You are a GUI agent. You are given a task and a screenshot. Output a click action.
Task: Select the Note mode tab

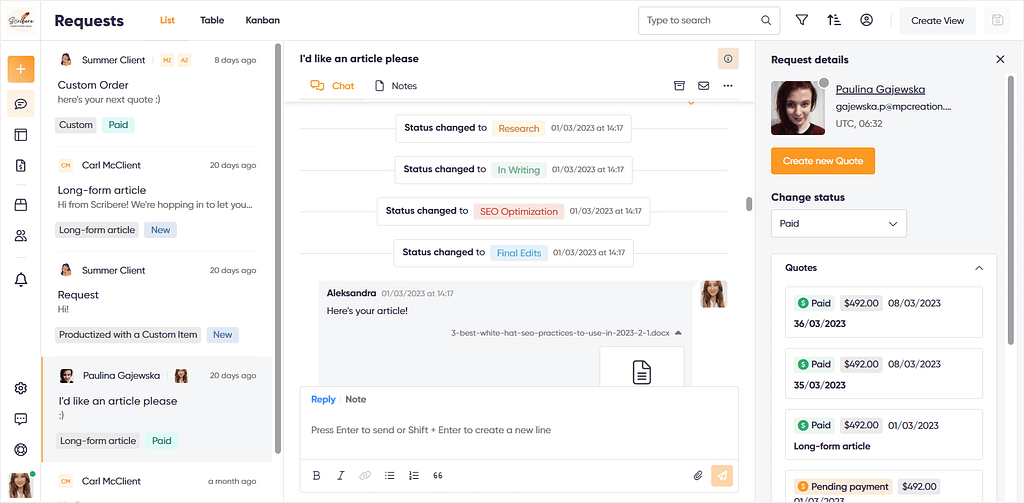pos(356,399)
